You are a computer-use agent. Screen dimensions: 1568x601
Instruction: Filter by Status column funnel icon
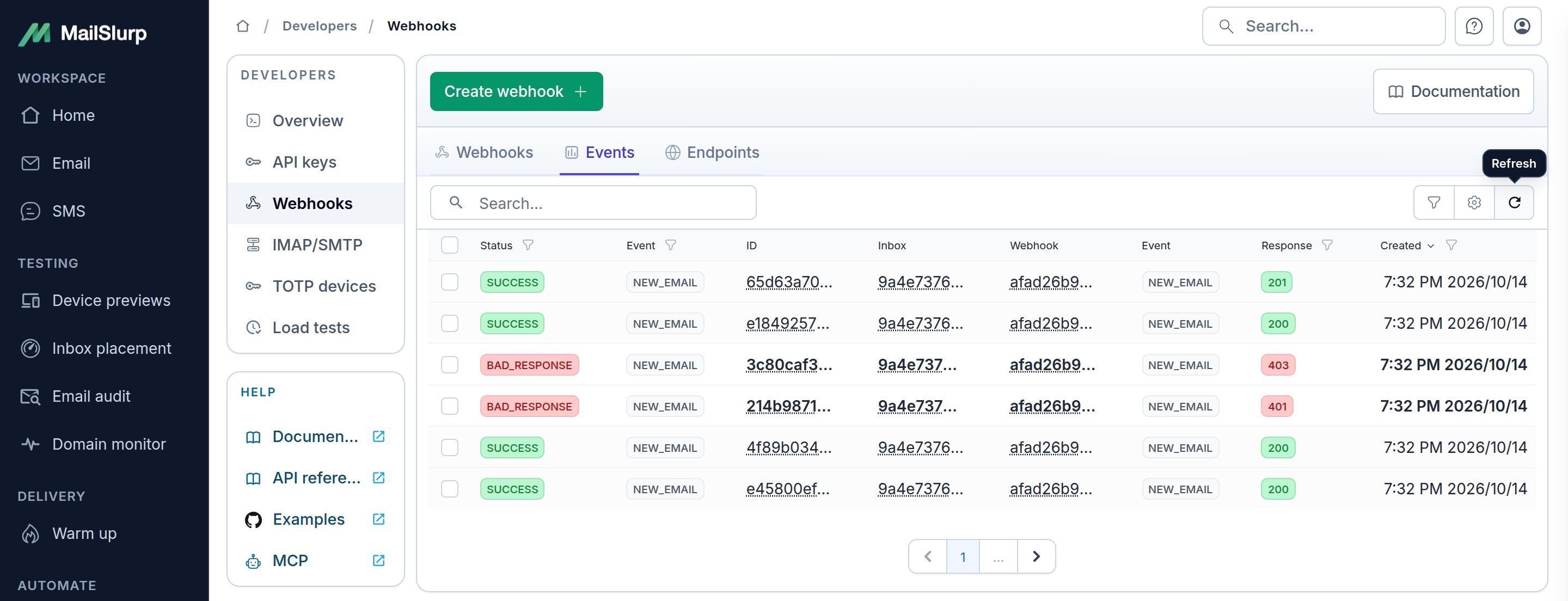528,245
